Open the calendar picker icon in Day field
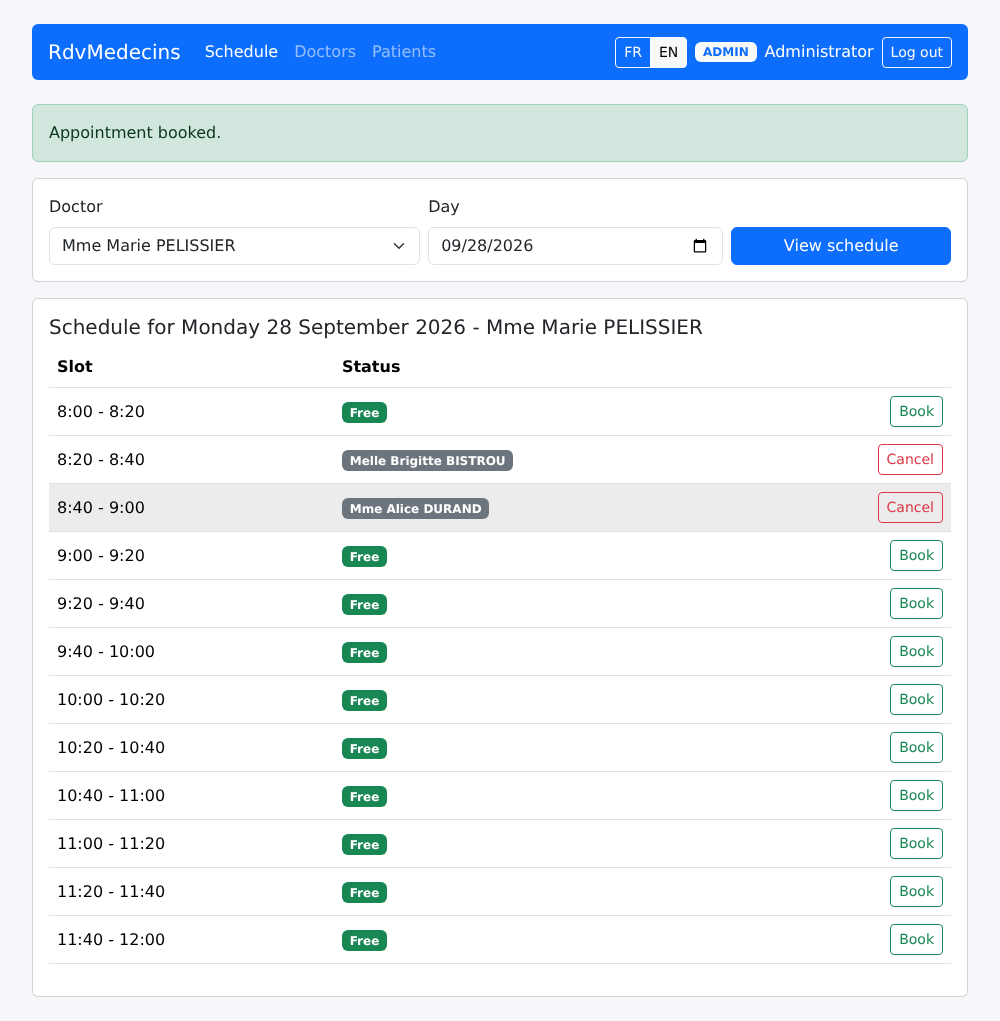Viewport: 1000px width, 1021px height. [x=700, y=245]
